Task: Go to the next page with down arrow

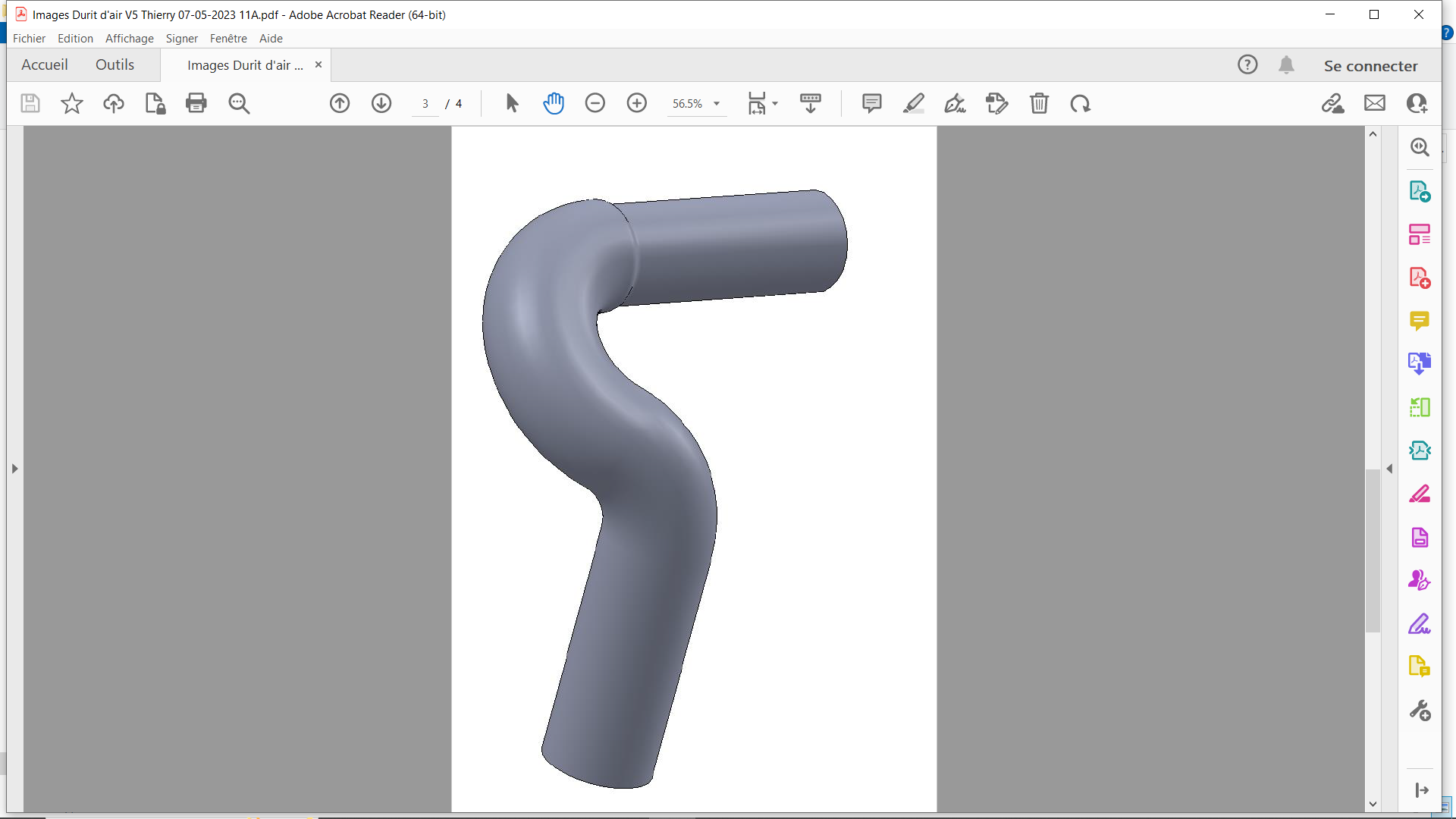Action: (x=381, y=103)
